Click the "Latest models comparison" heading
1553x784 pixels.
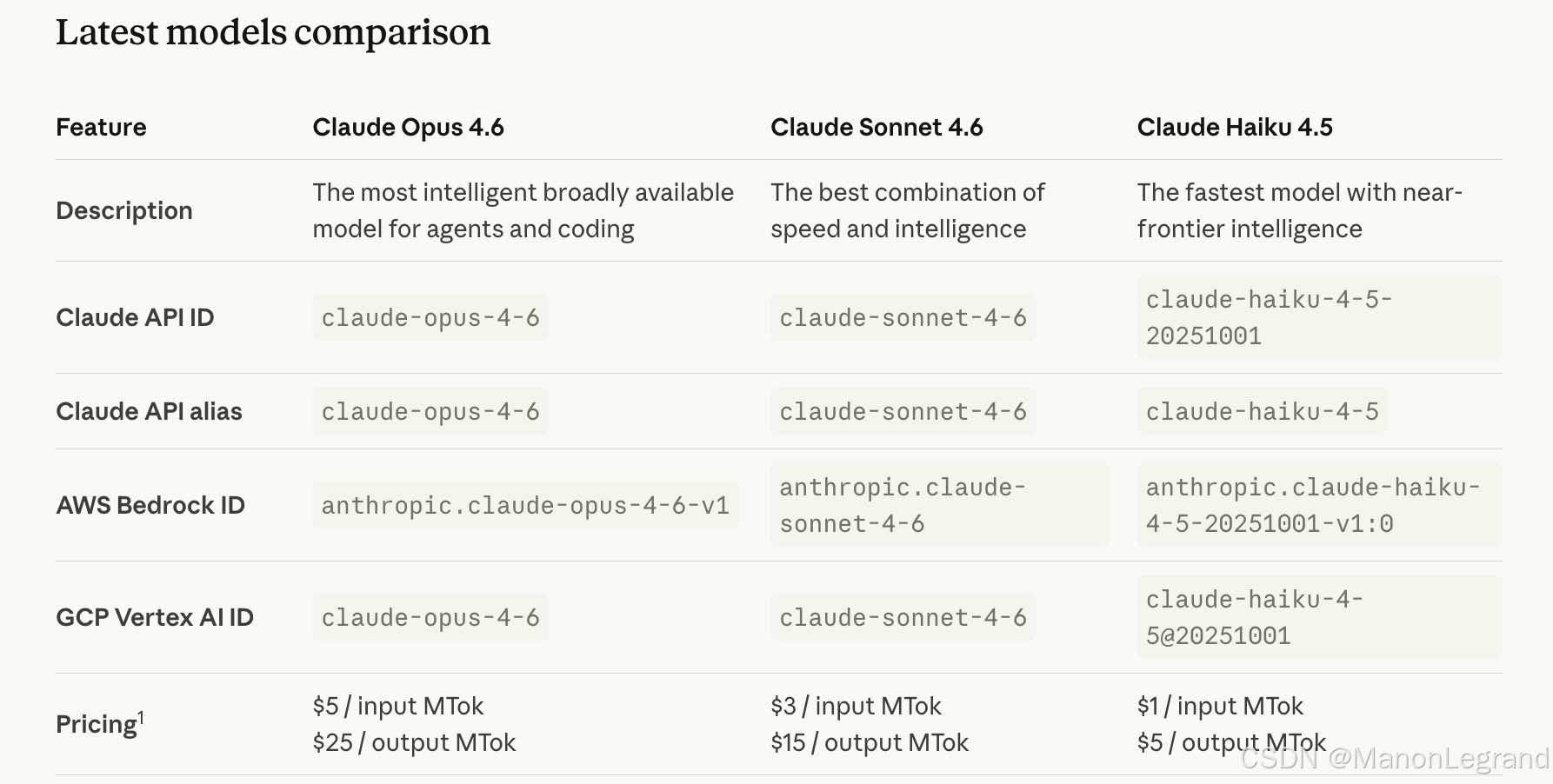point(273,33)
